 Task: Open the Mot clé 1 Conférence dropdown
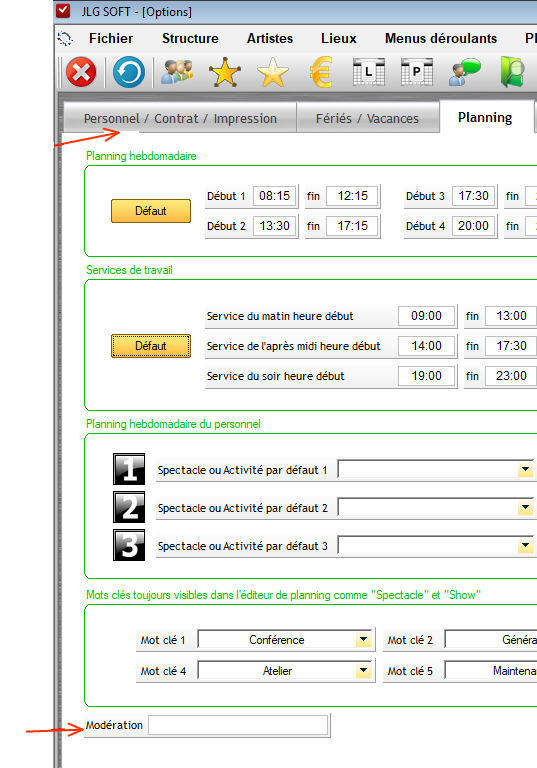click(363, 639)
